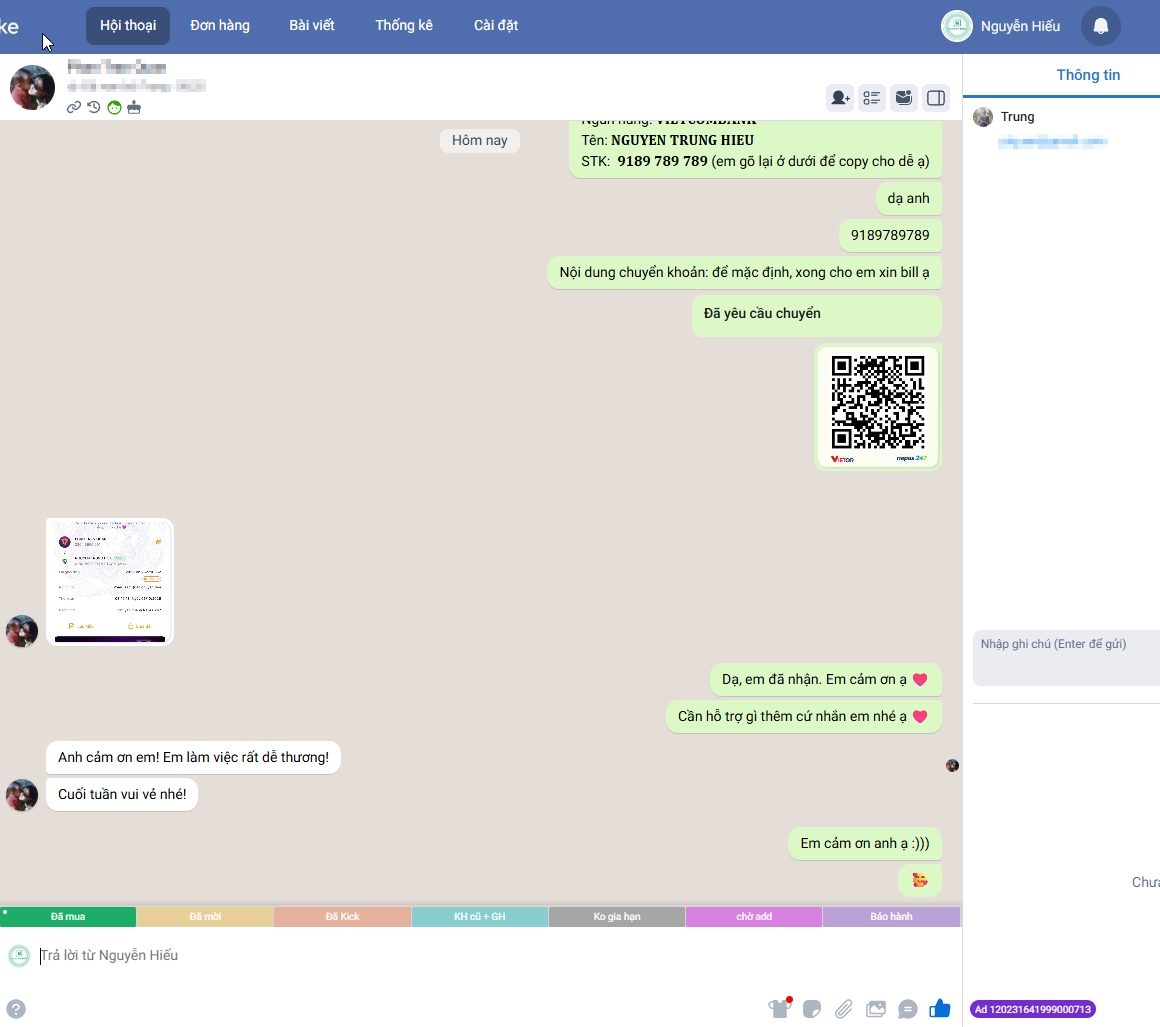Open the checklist options icon

point(872,97)
